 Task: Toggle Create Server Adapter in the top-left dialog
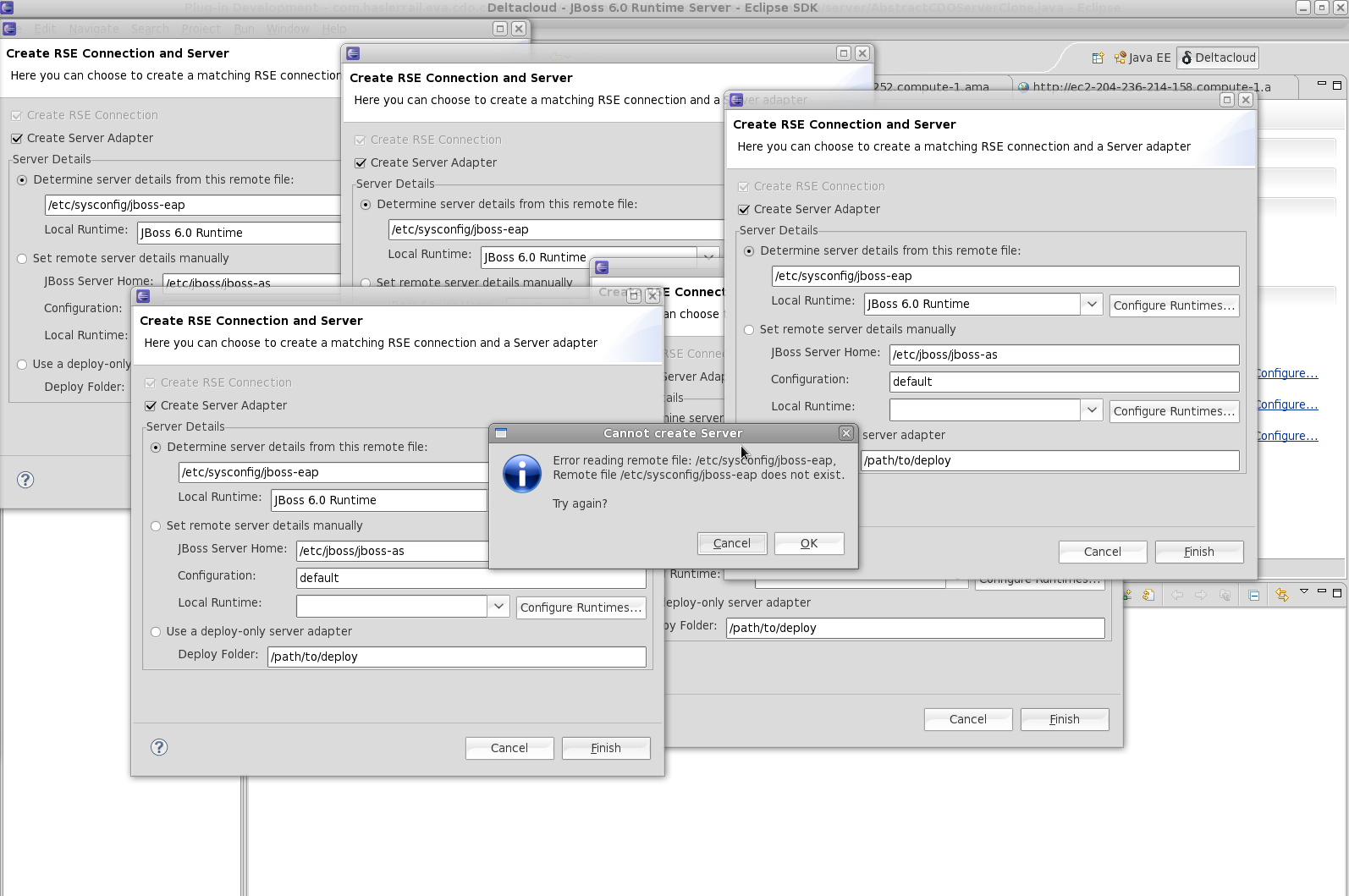click(17, 138)
